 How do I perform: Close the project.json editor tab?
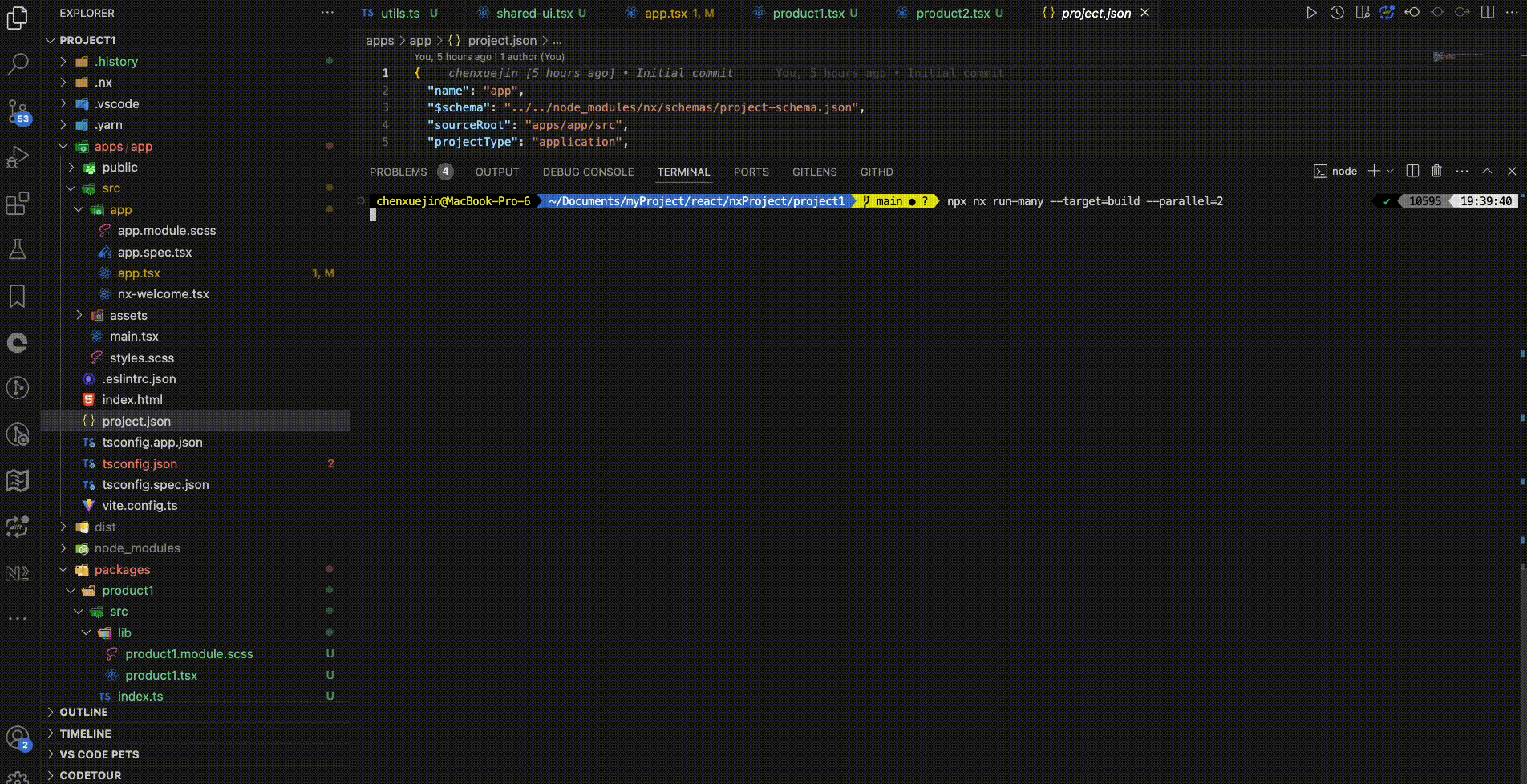(x=1144, y=13)
